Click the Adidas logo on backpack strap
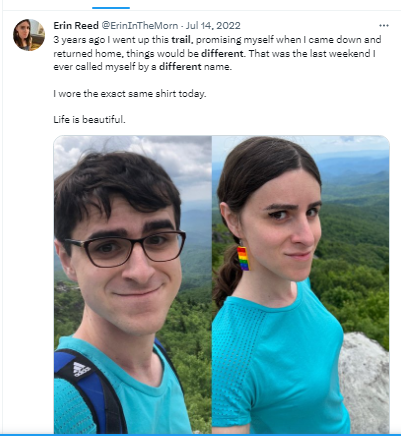Screen dimensions: 401x436 pos(81,369)
